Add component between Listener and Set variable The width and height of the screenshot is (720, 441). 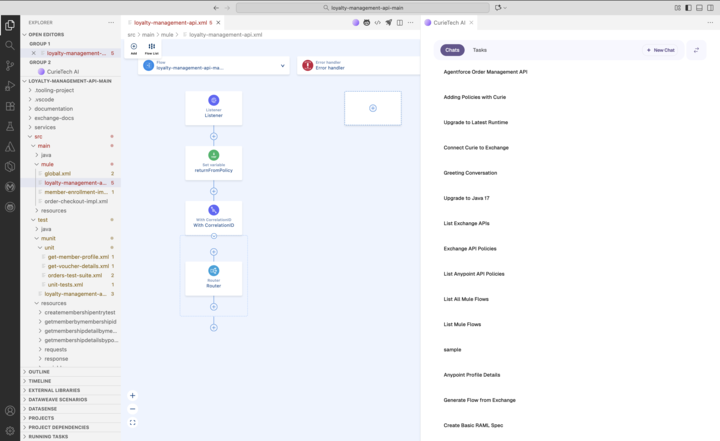(x=214, y=136)
